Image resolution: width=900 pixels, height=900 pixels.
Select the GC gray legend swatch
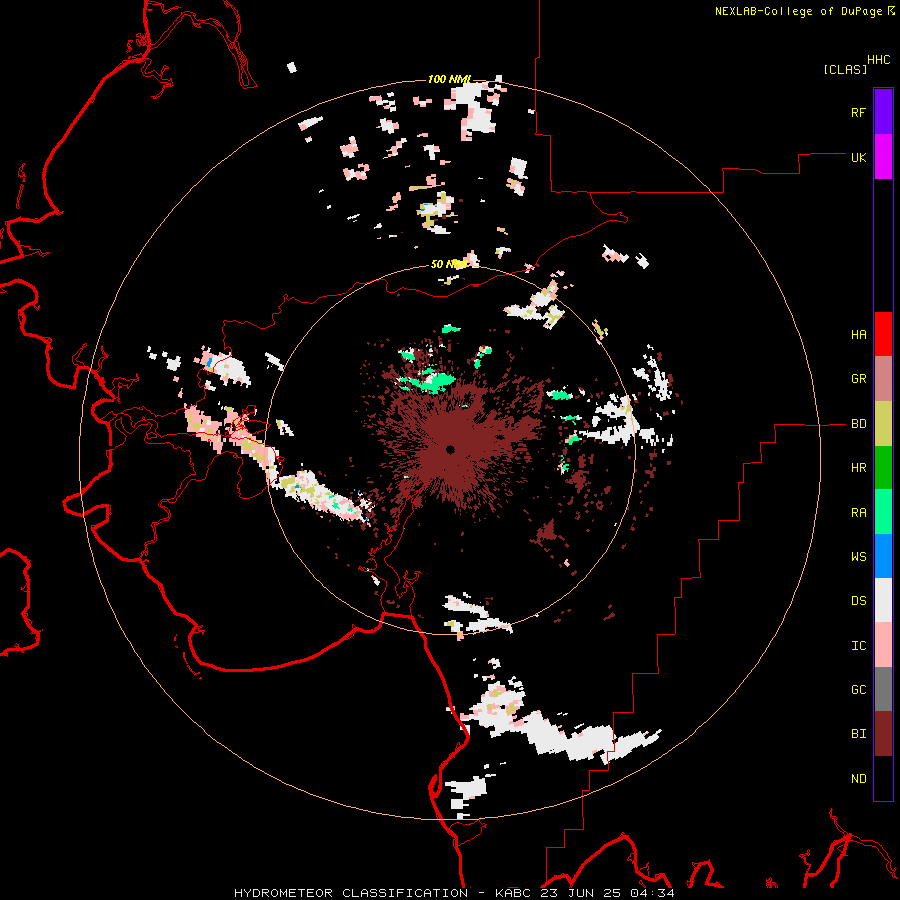pyautogui.click(x=883, y=689)
